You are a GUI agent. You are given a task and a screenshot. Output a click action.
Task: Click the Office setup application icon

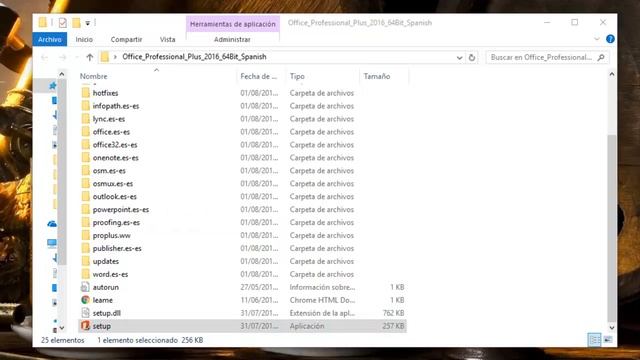[85, 326]
